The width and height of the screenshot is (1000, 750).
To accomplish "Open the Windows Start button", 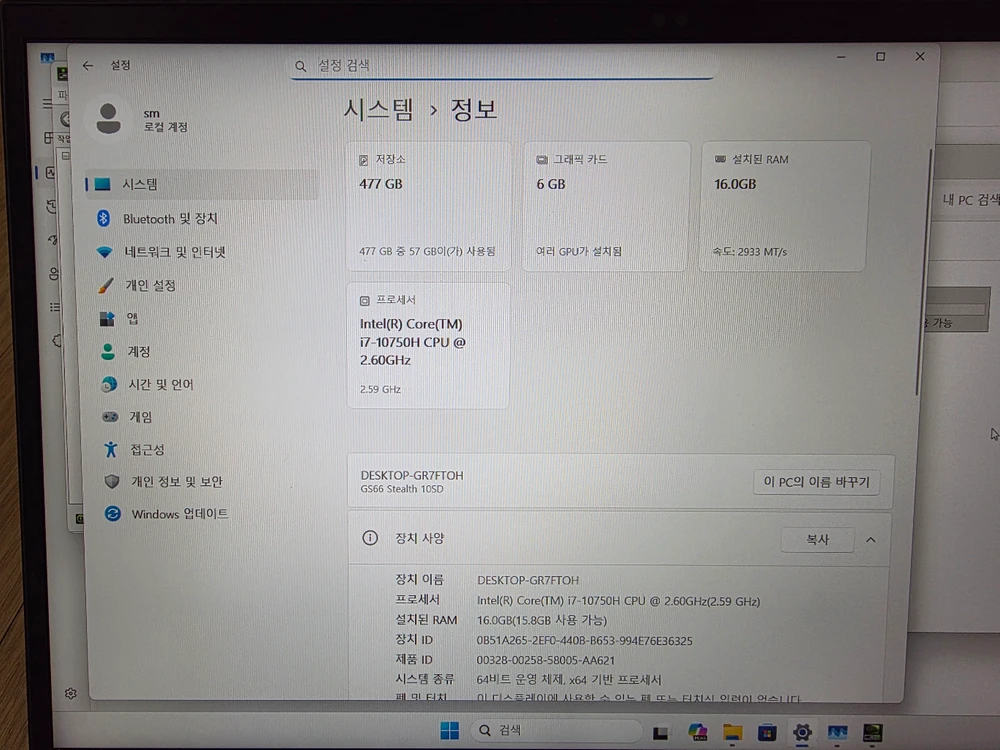I will coord(450,731).
